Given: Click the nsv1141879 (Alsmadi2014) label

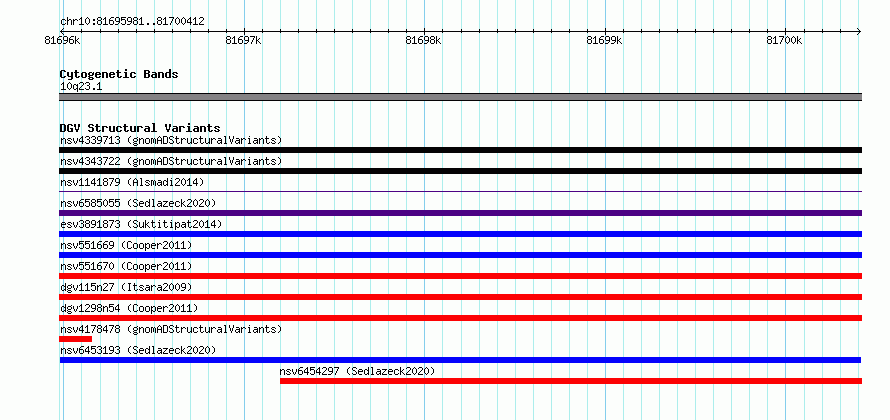Looking at the screenshot, I should (x=132, y=182).
